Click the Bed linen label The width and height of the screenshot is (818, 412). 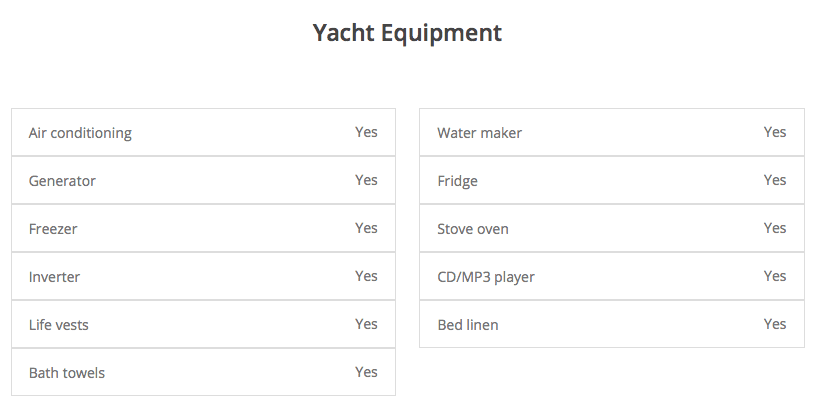coord(468,325)
